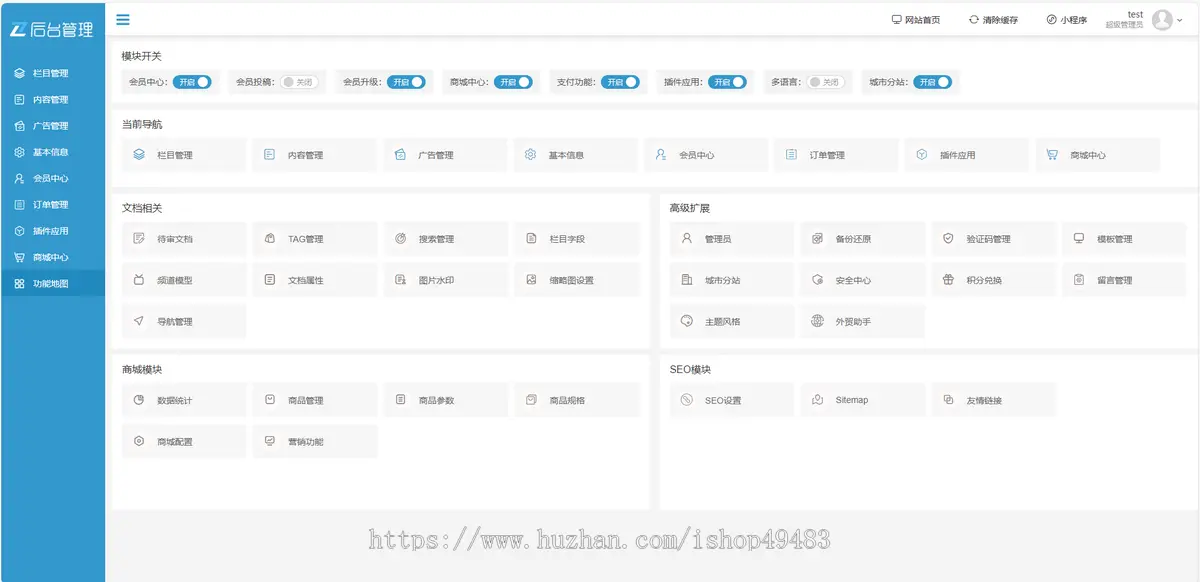Click the 管理员 person icon
Screen dimensions: 1200x582
click(x=686, y=239)
